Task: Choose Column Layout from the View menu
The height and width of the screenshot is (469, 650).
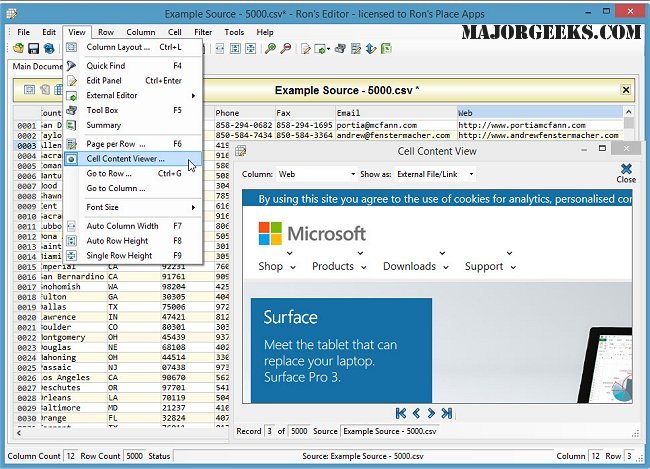Action: pyautogui.click(x=133, y=47)
